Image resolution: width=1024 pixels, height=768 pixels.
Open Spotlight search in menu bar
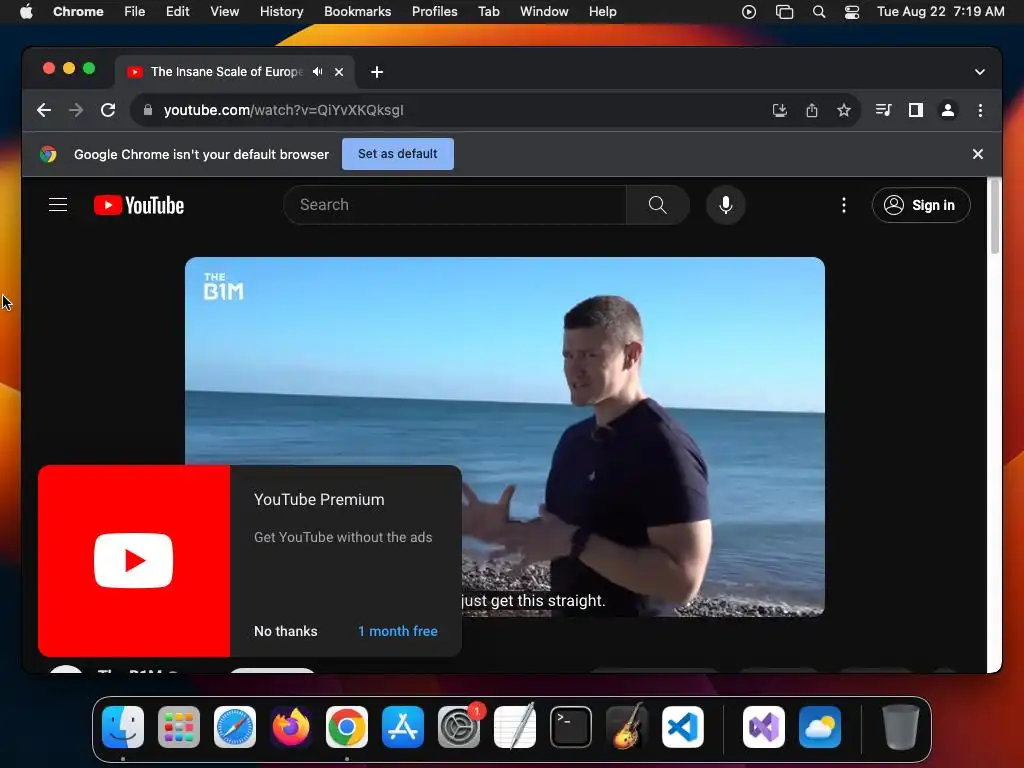[819, 12]
